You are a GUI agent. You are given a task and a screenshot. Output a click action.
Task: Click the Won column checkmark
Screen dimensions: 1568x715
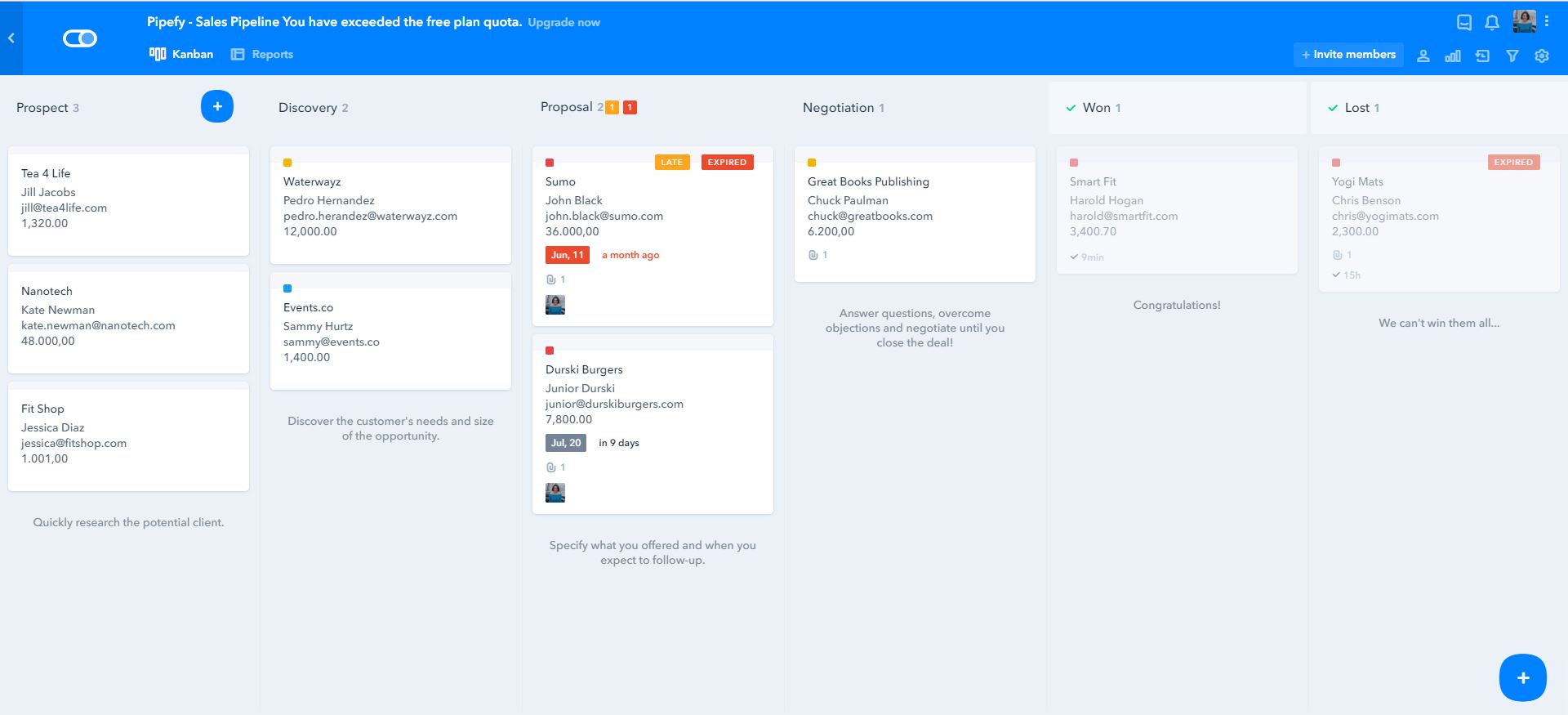pos(1071,108)
